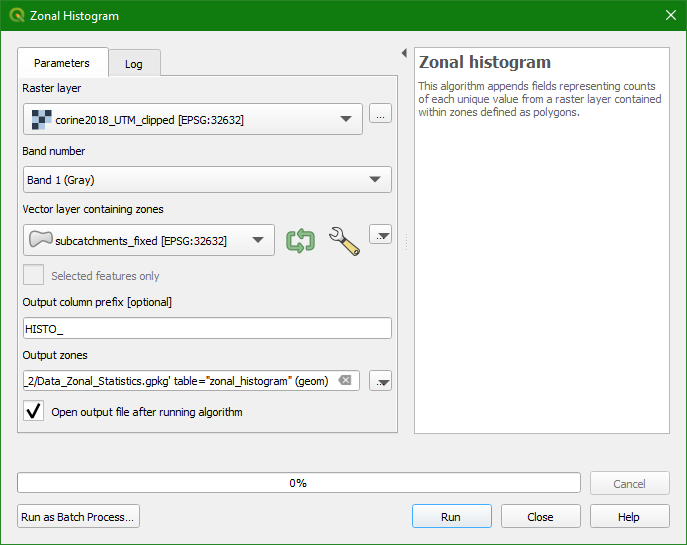Open the Help button

coord(629,517)
